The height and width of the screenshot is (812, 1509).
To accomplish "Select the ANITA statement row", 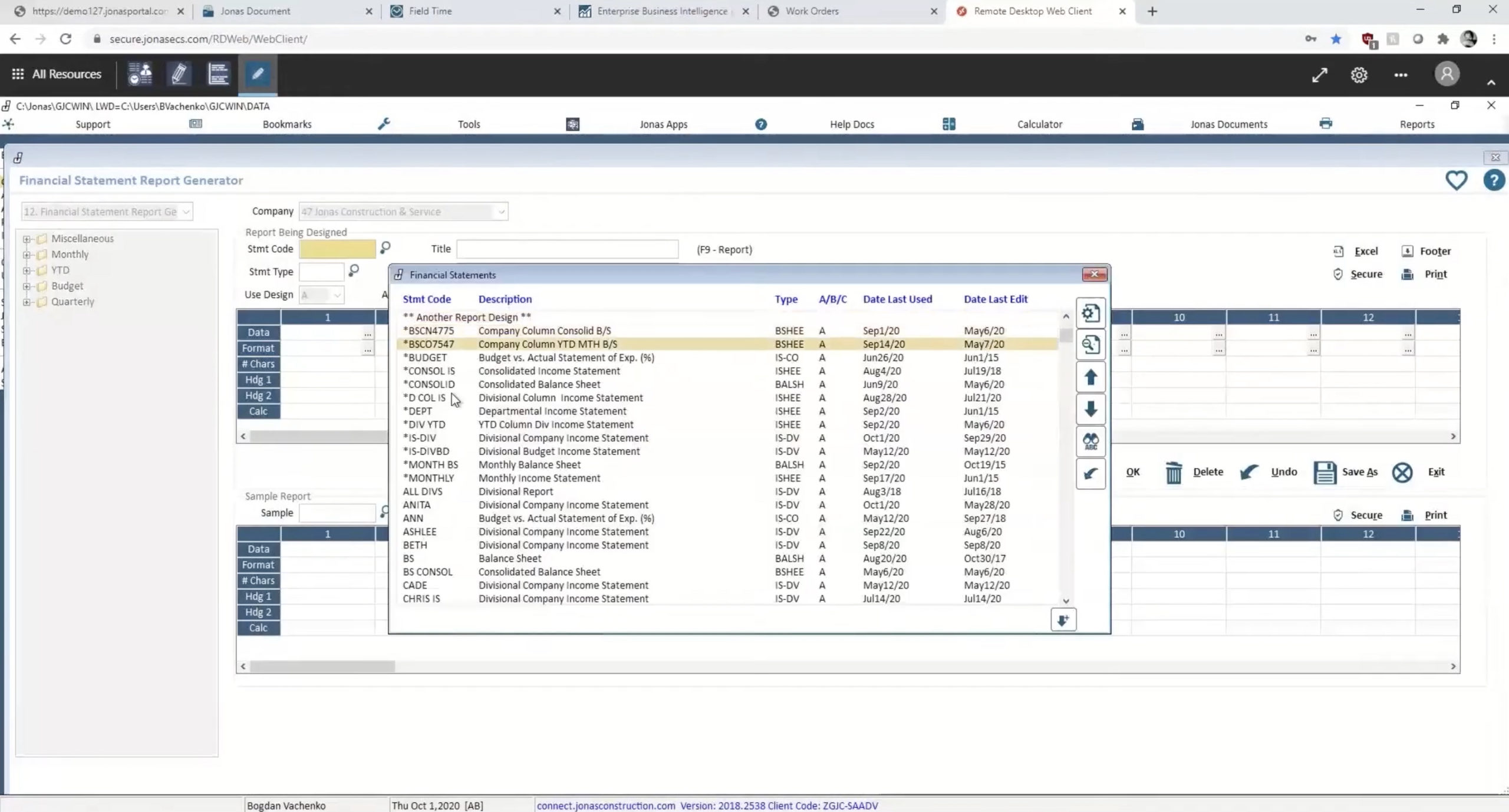I will (727, 505).
